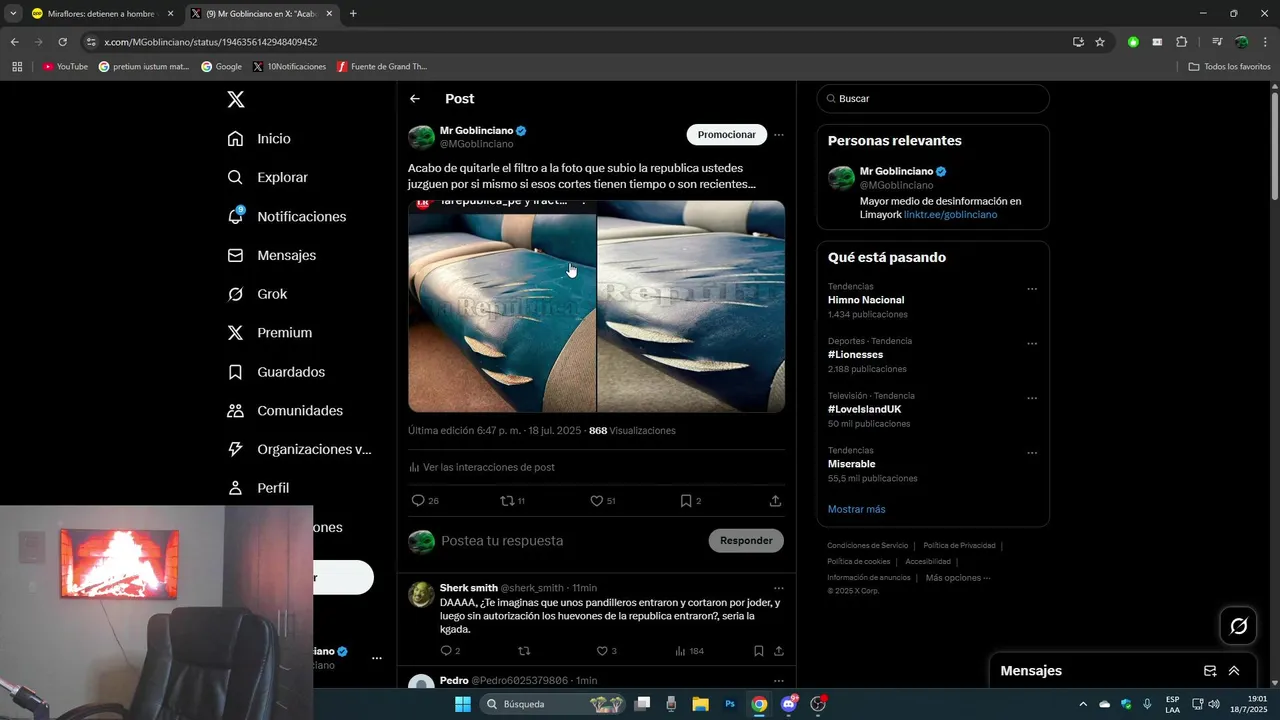Switch to Miraflores news tab
Screen dimensions: 1280x720
pyautogui.click(x=103, y=14)
